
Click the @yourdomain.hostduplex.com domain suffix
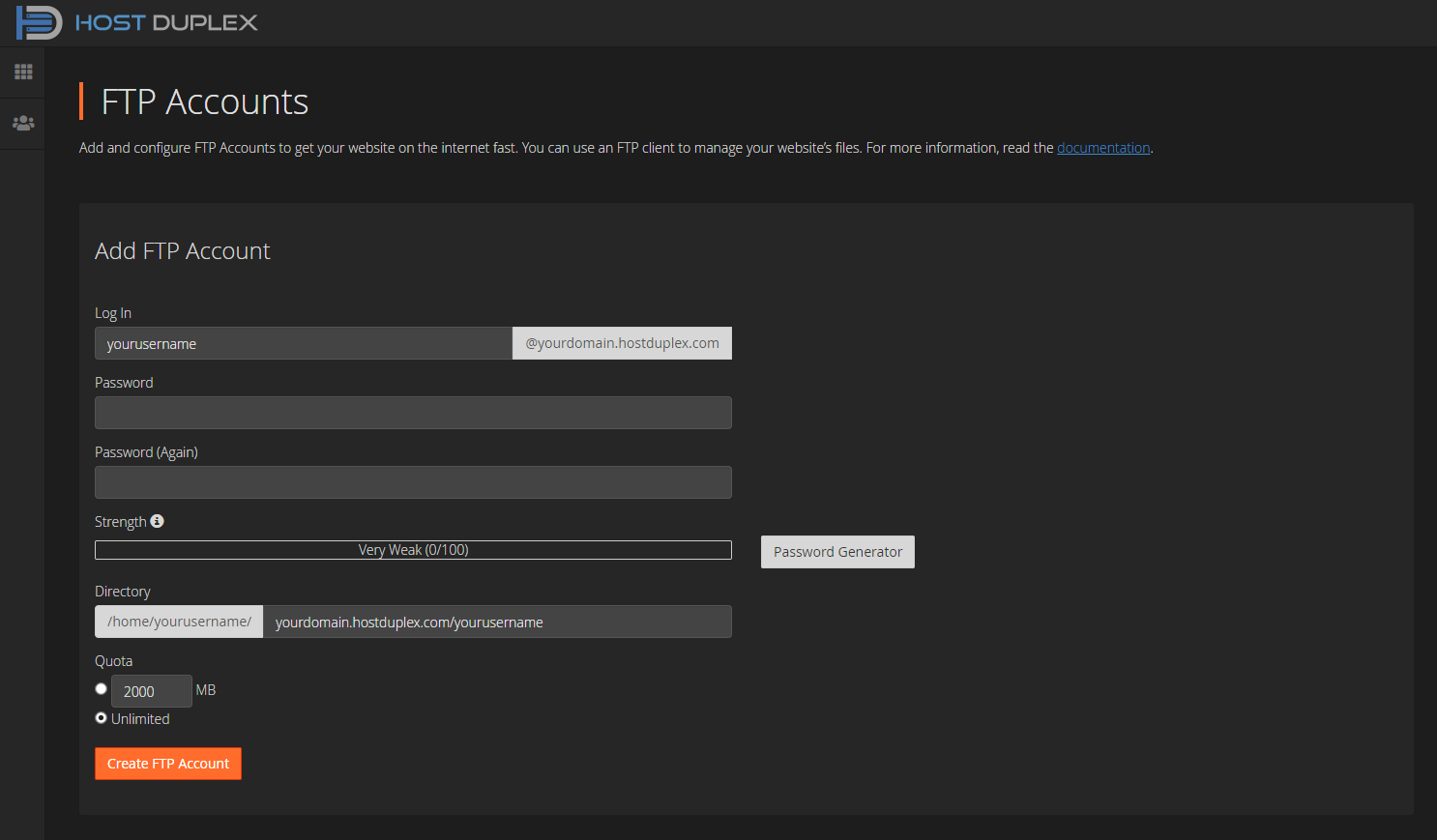click(622, 343)
